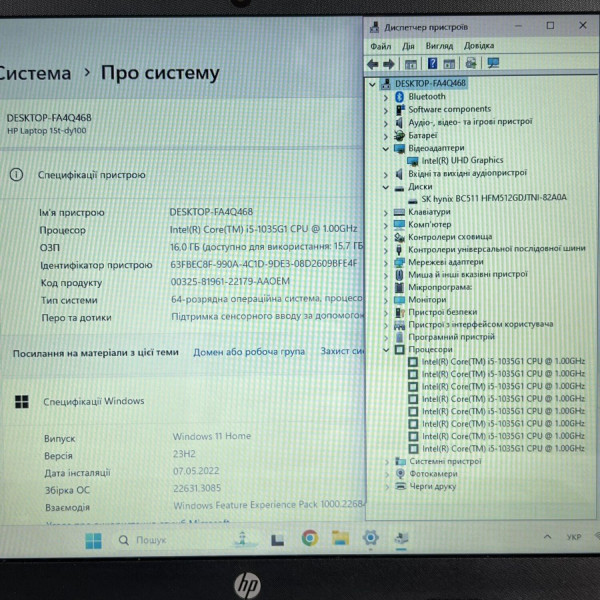Select the Фотокамери category
Image resolution: width=600 pixels, height=600 pixels.
[x=433, y=474]
